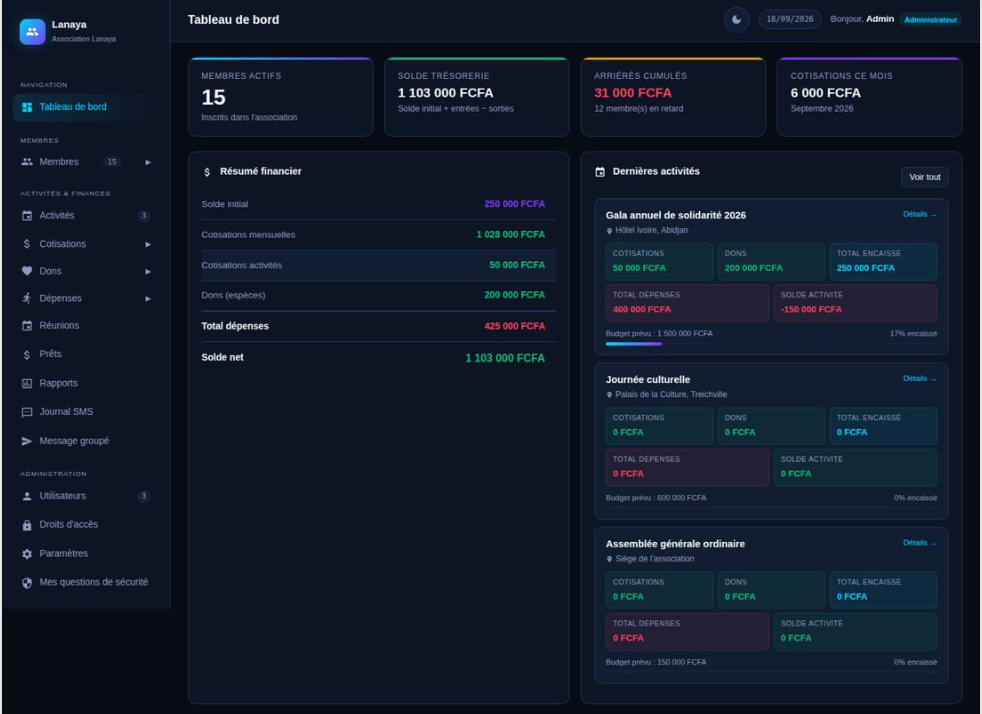Open Détails for Journée culturelle
Image resolution: width=982 pixels, height=714 pixels.
point(919,378)
